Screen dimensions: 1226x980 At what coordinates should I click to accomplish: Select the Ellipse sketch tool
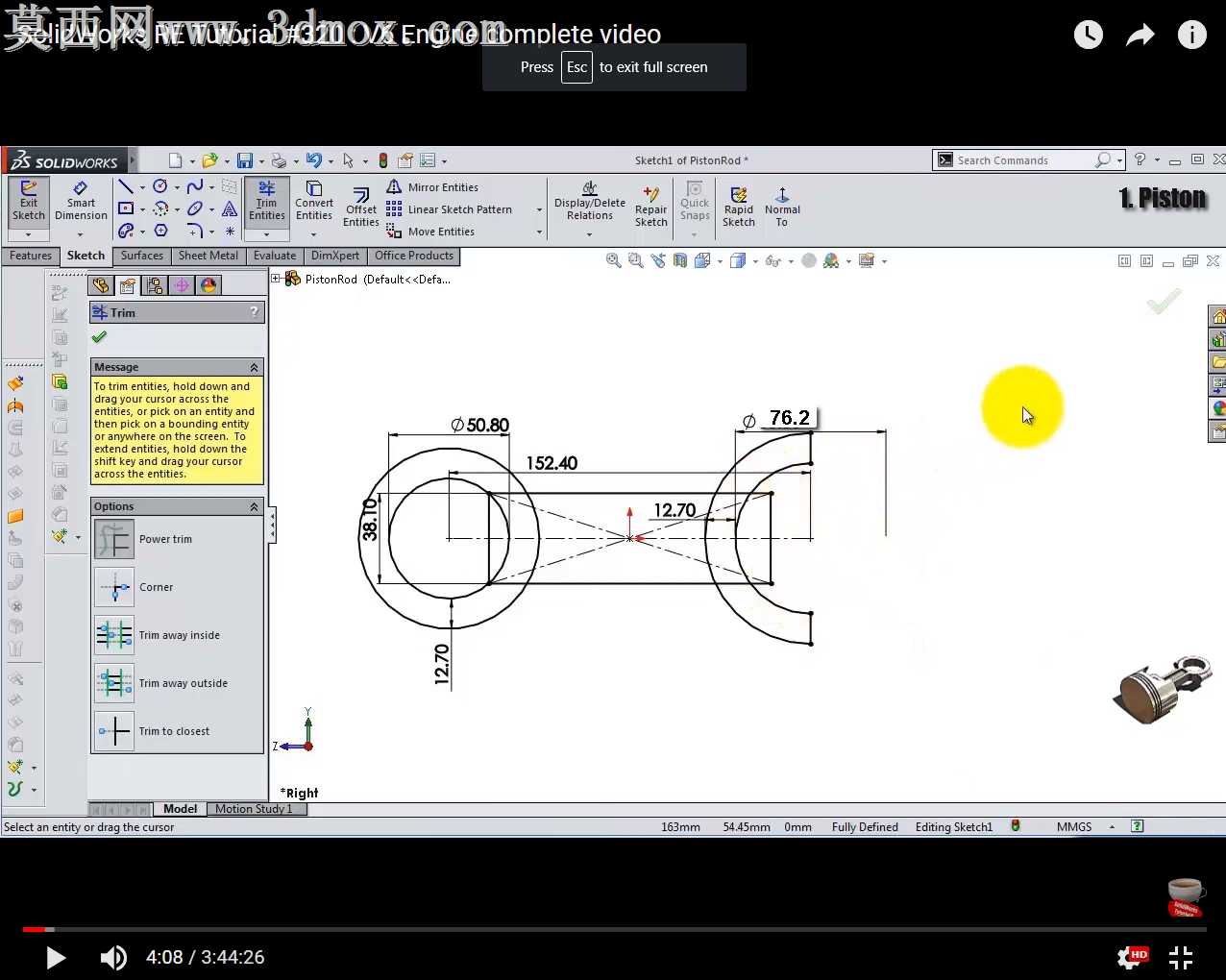click(x=195, y=208)
